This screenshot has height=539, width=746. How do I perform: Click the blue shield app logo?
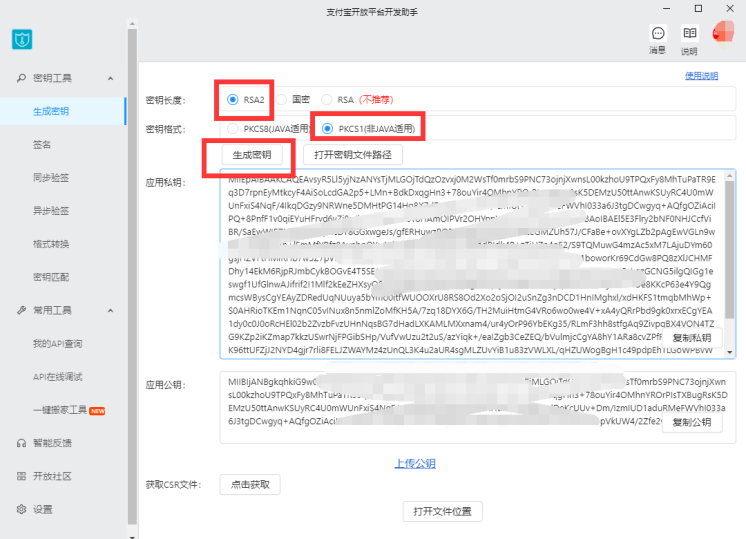click(x=22, y=39)
